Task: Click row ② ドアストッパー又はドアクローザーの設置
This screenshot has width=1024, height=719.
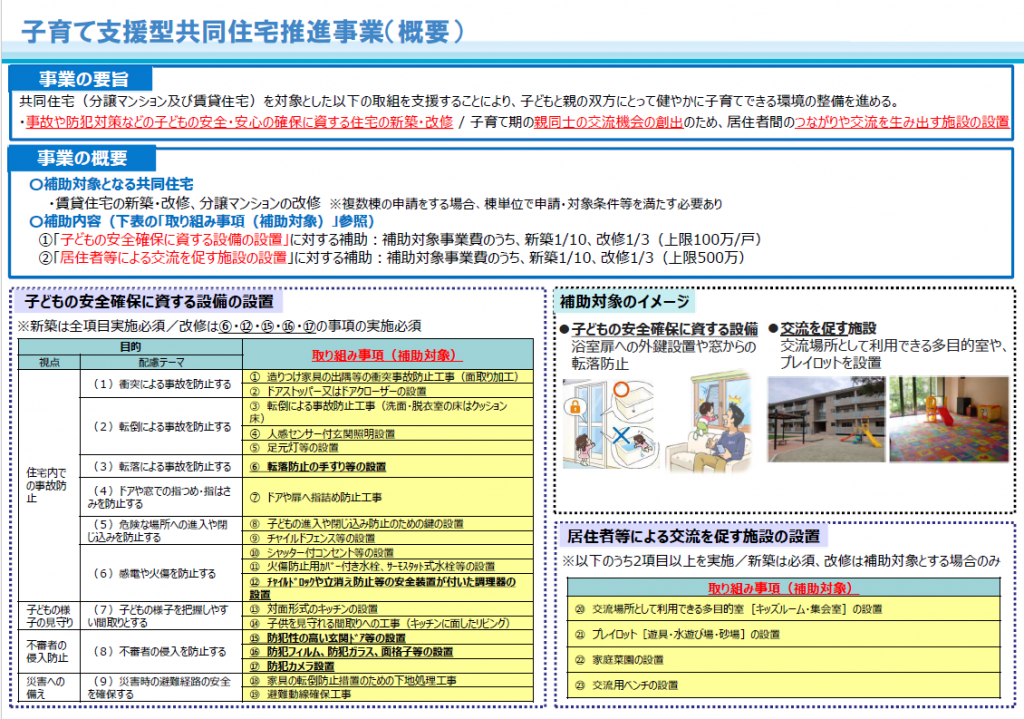Action: pyautogui.click(x=388, y=391)
